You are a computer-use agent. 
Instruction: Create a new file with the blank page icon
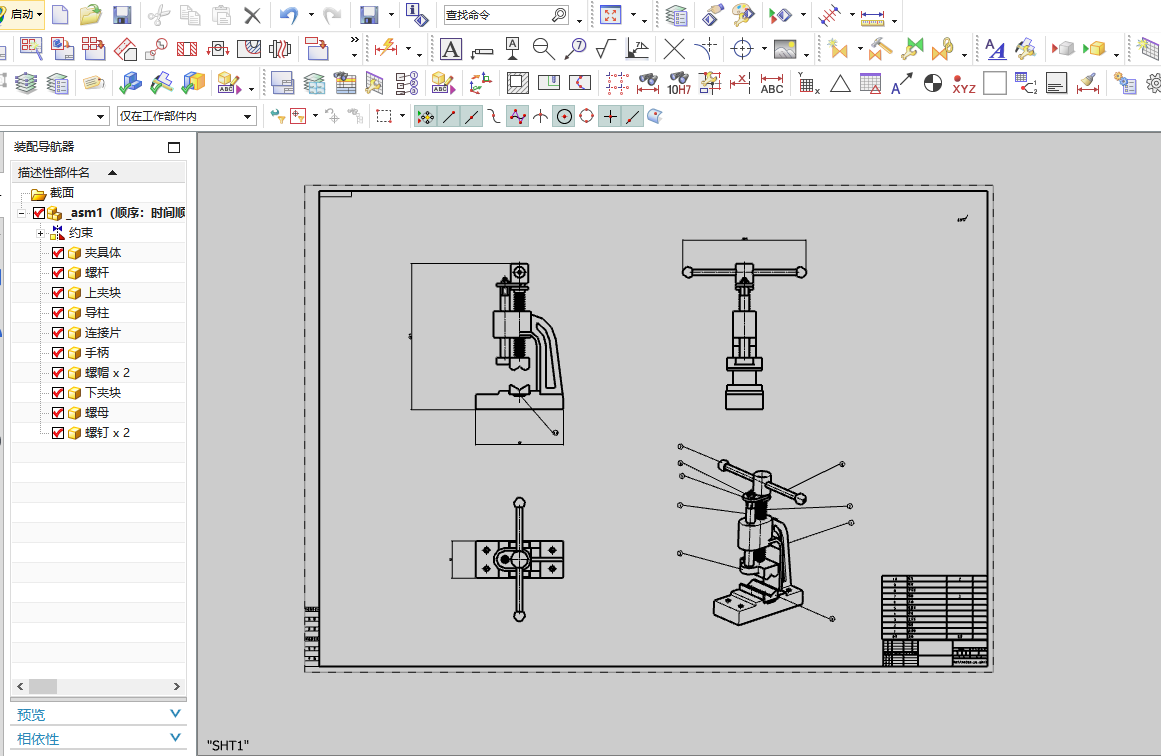(x=60, y=14)
